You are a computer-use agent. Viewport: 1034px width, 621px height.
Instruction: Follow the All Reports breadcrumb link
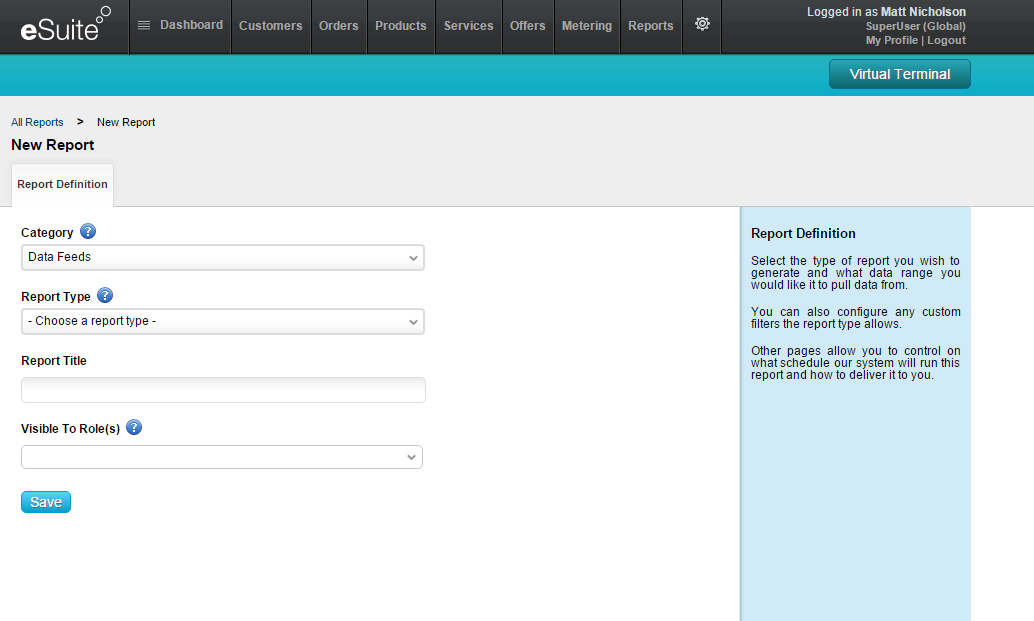pos(37,122)
